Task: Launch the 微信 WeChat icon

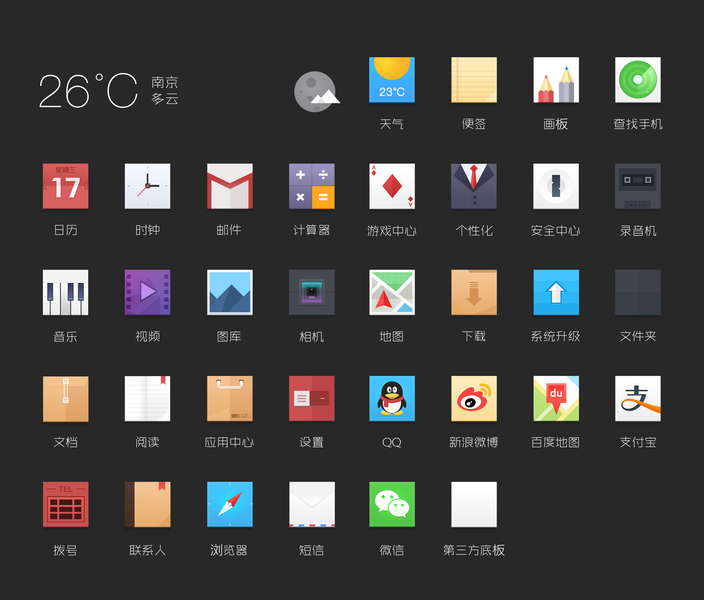Action: (392, 505)
